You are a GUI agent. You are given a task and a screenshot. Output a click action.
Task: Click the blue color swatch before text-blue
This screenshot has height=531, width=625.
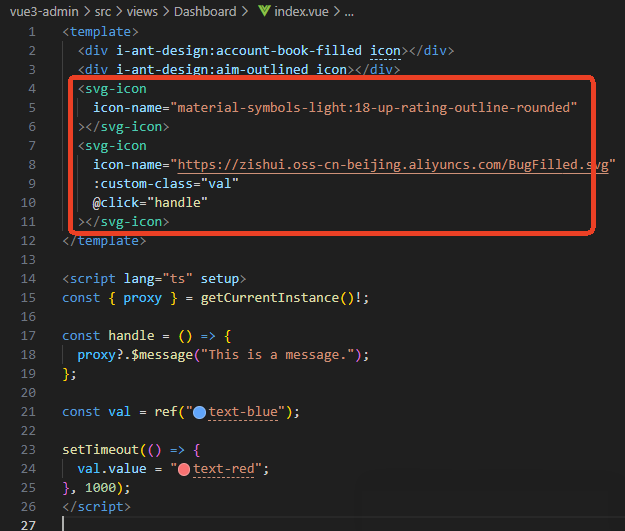[199, 412]
